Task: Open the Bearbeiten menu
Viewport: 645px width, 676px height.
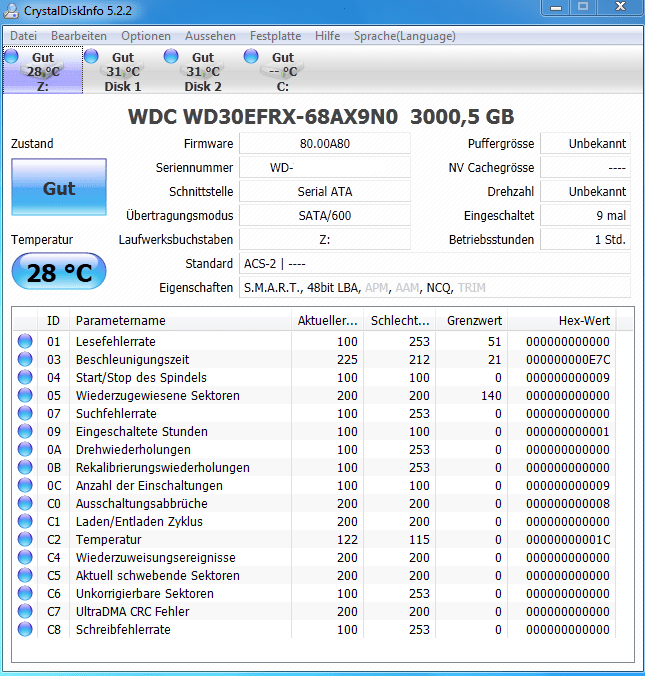Action: pos(79,36)
